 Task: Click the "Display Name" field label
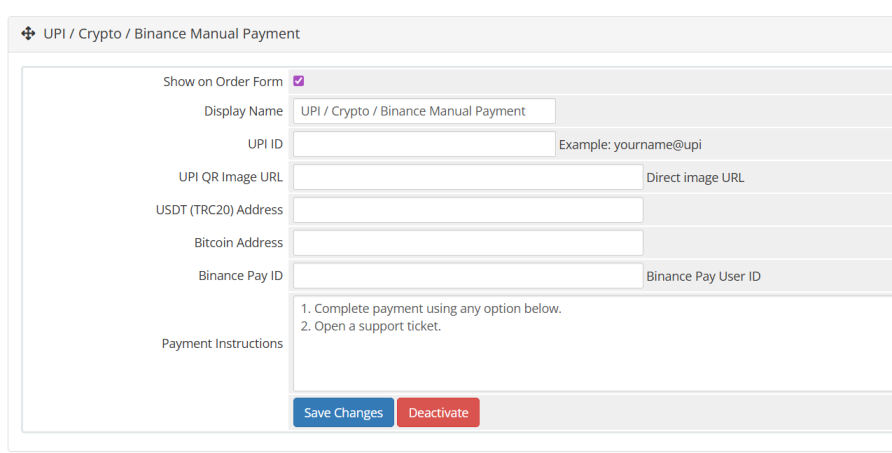243,112
